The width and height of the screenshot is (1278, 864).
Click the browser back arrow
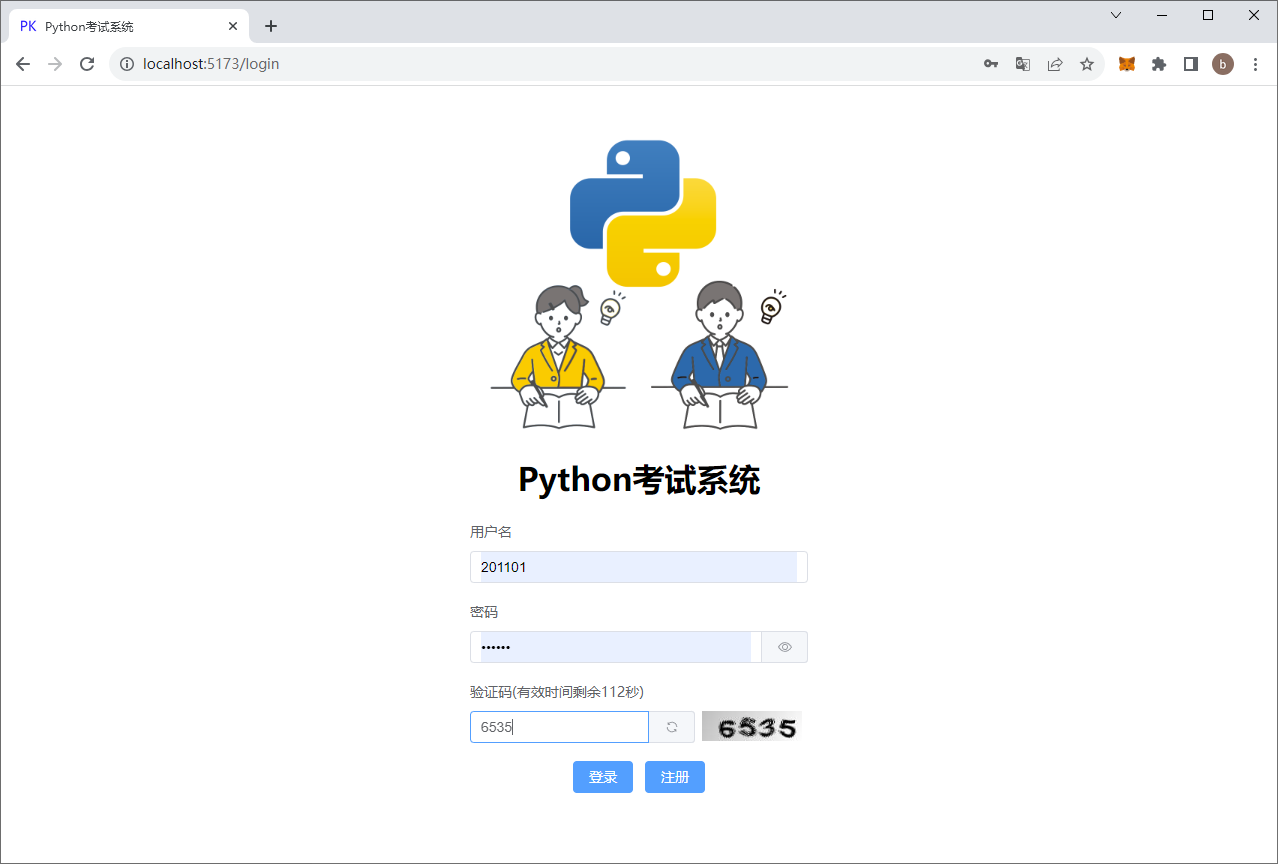coord(23,64)
